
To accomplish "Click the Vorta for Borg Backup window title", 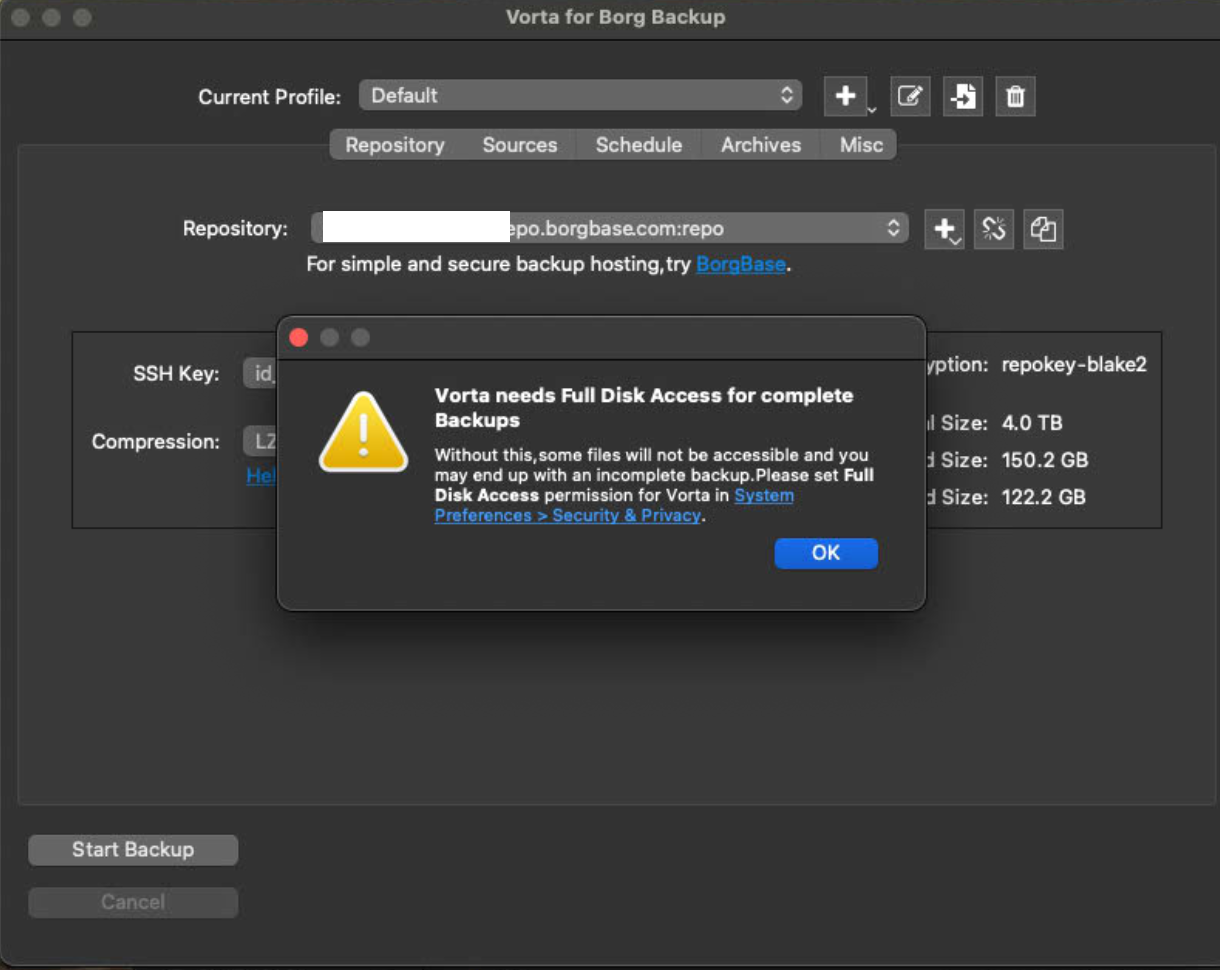I will pos(615,17).
